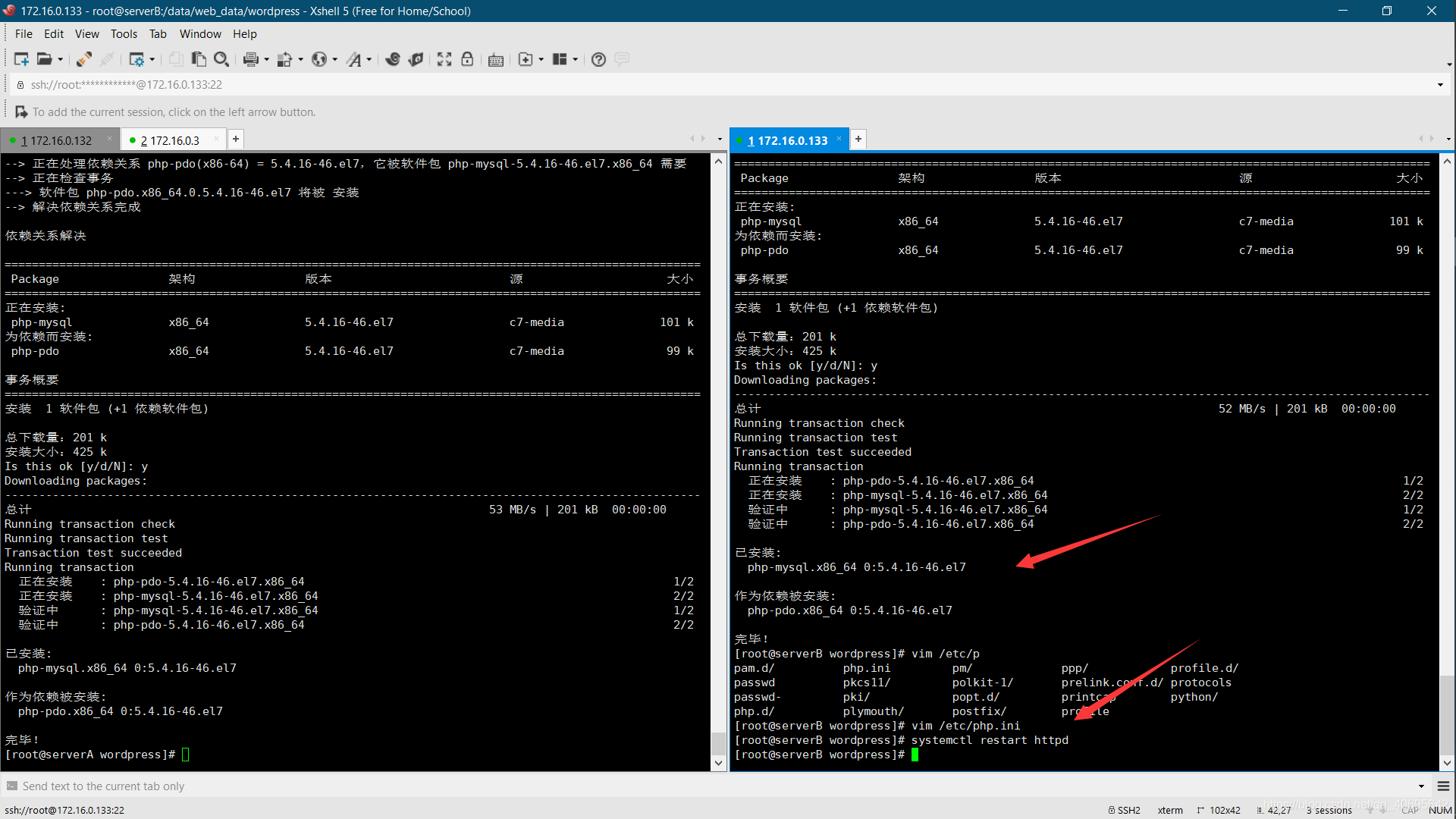1456x819 pixels.
Task: Click the 172.16.0.132 tab in left panel
Action: coord(55,140)
